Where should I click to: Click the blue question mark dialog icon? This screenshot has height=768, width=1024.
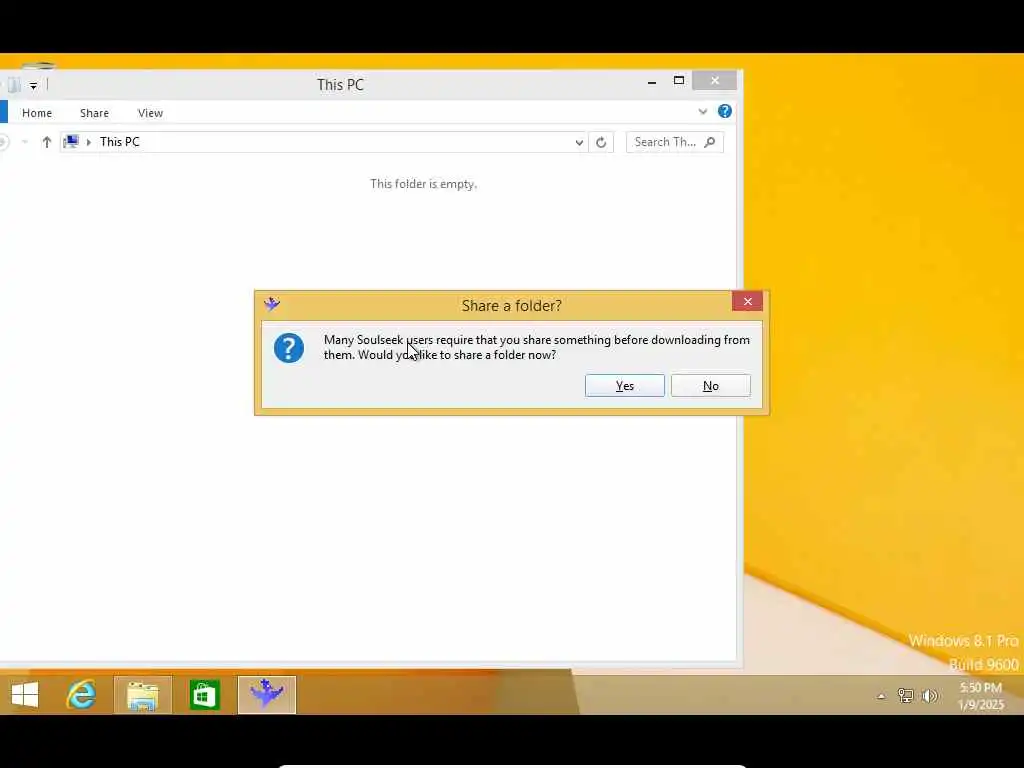click(289, 347)
